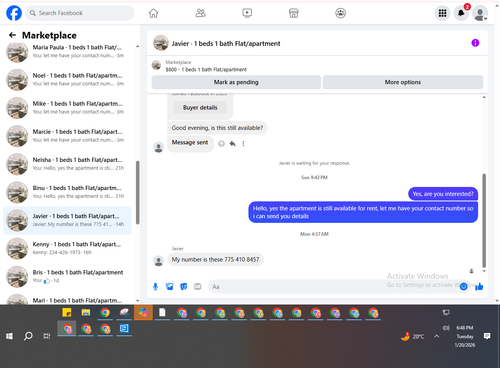The height and width of the screenshot is (368, 500).
Task: Open Task View on the taskbar
Action: point(47,336)
